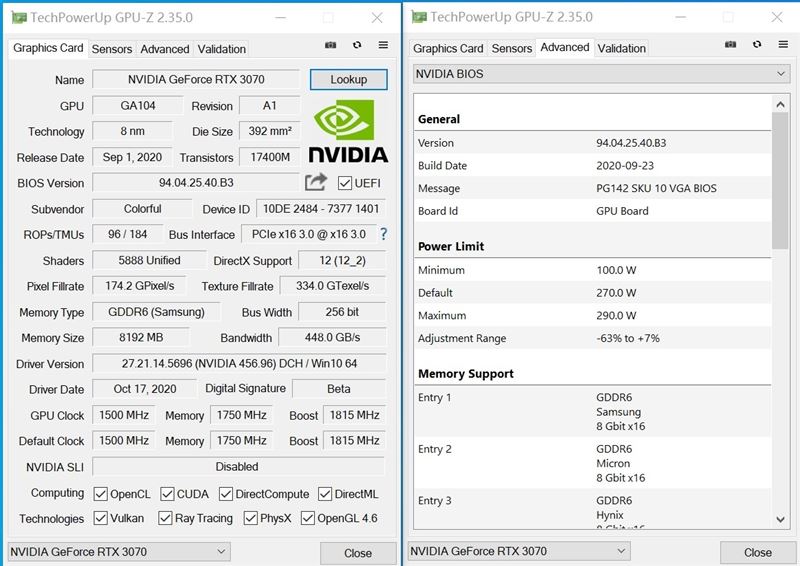The width and height of the screenshot is (800, 566).
Task: Click the Driver Version field
Action: tap(239, 363)
